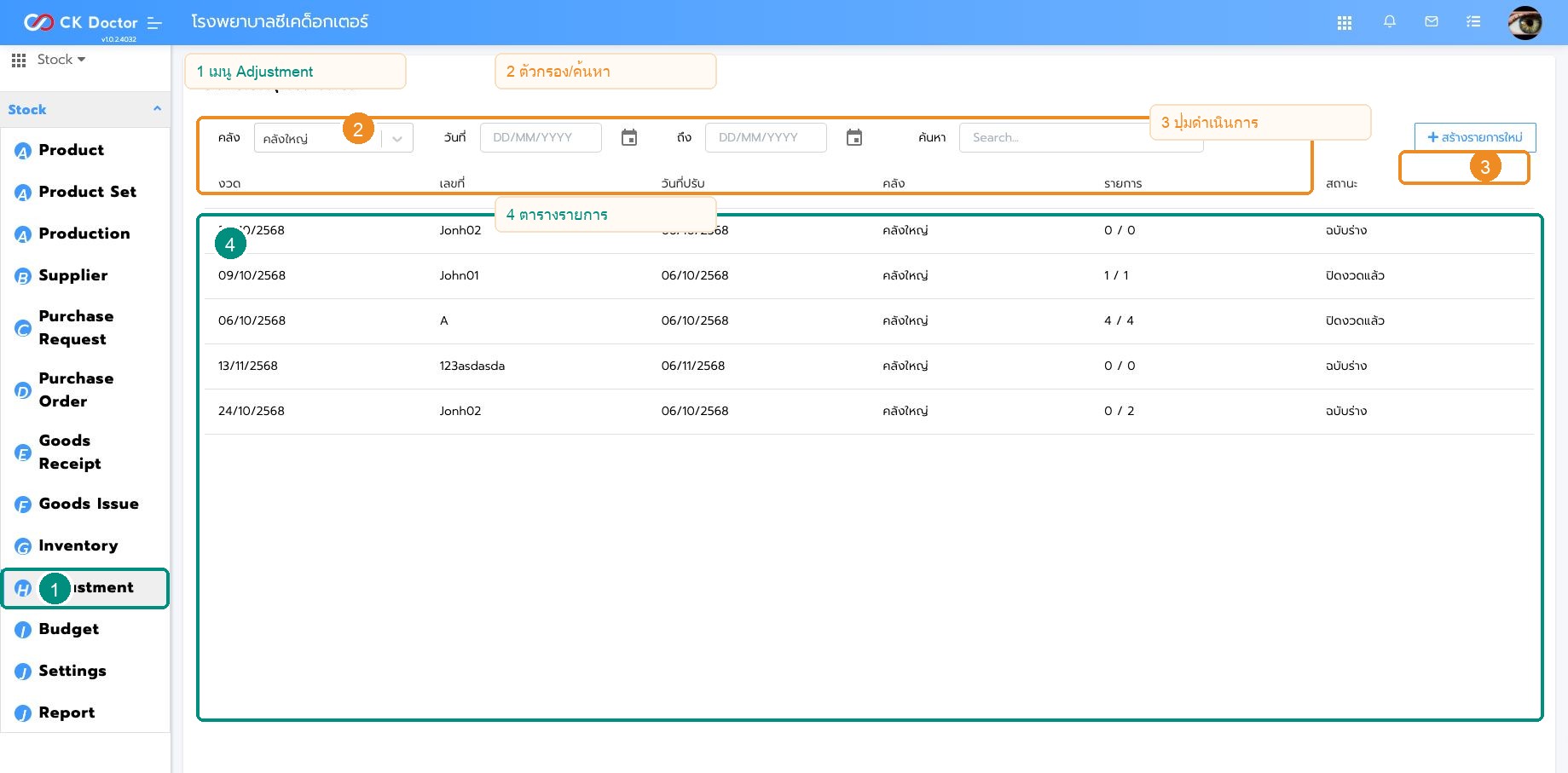Open the task list icon in header

click(1473, 22)
